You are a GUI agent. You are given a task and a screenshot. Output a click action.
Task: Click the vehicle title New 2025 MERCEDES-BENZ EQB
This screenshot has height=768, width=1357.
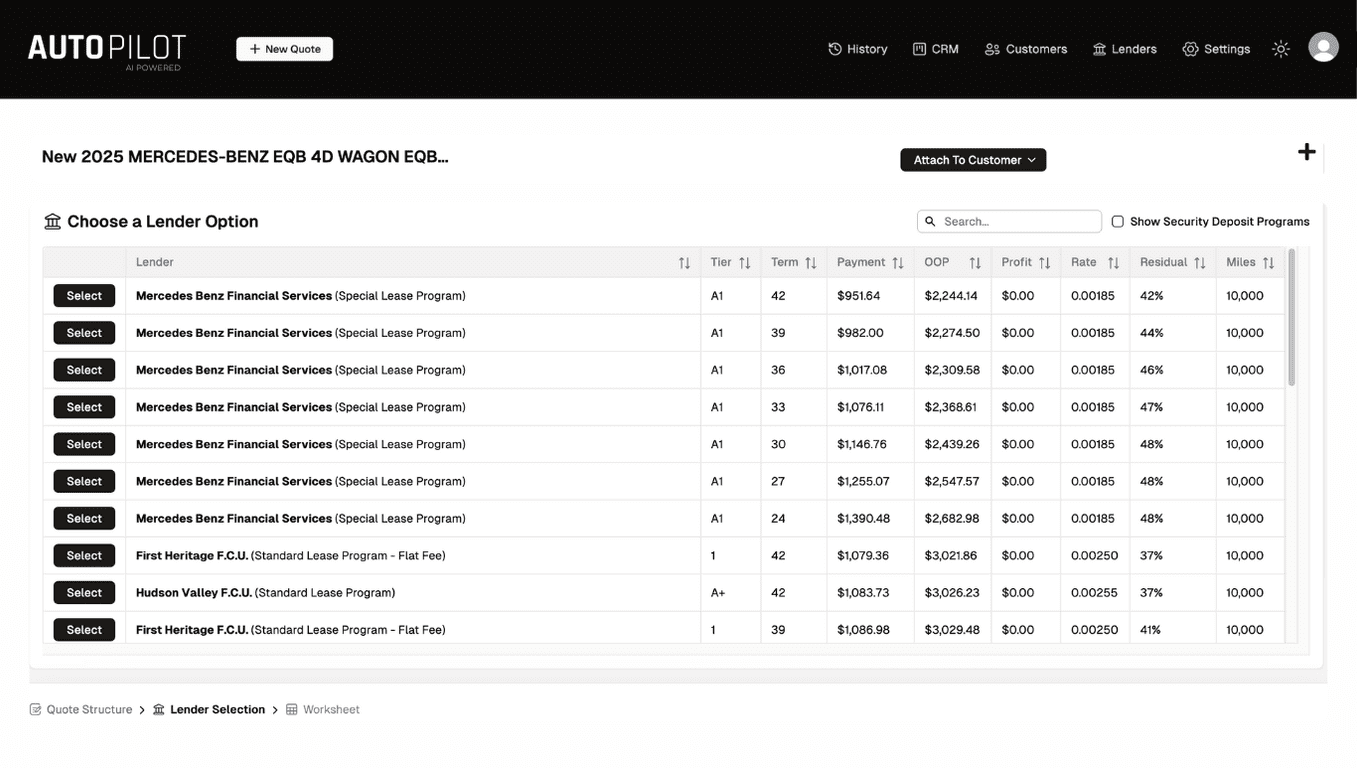coord(245,157)
